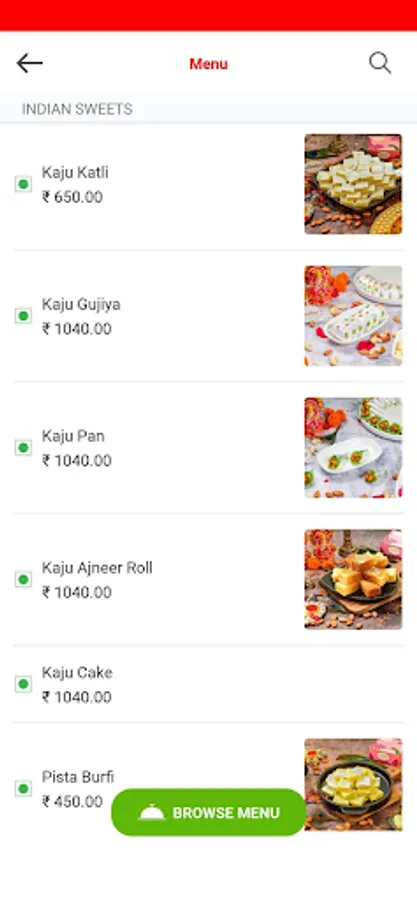Tap the veg indicator beside Kaju Cake
The image size is (417, 900).
click(x=23, y=684)
